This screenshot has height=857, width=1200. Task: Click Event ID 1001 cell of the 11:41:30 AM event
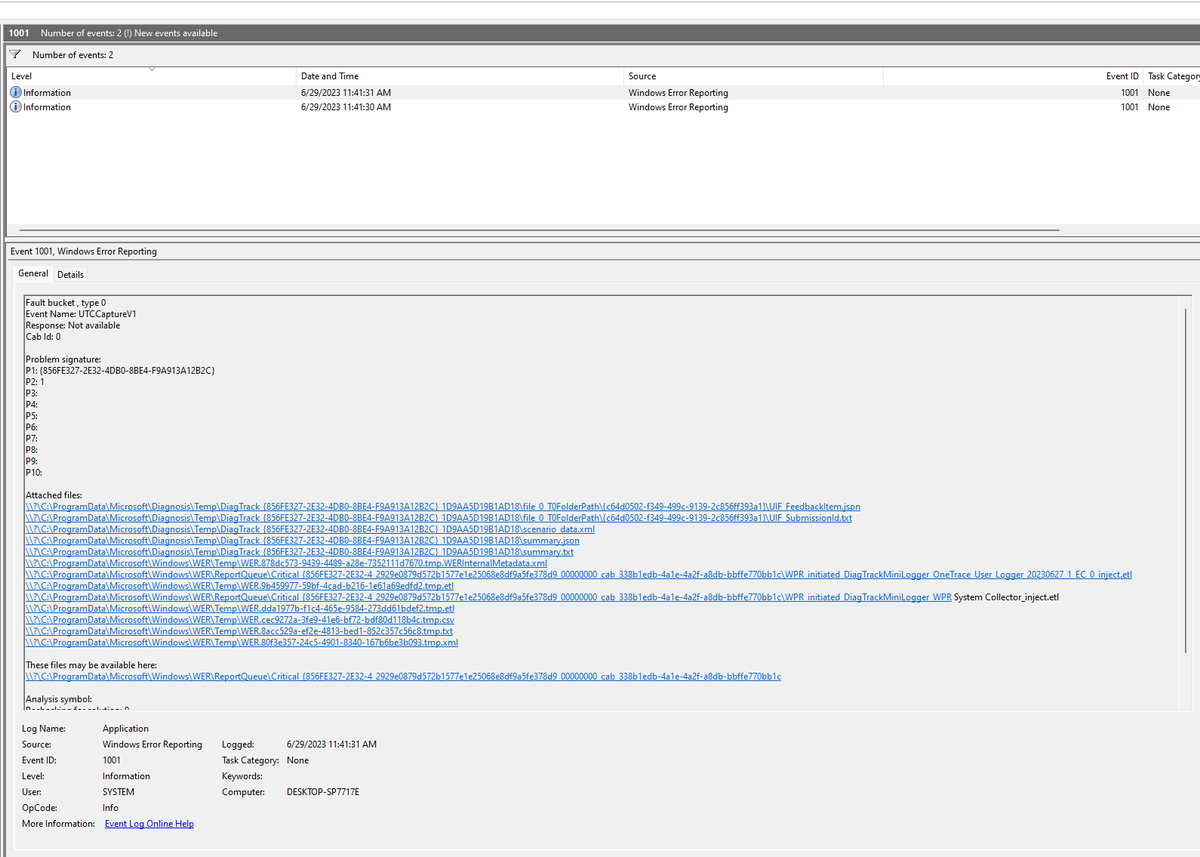point(1130,107)
